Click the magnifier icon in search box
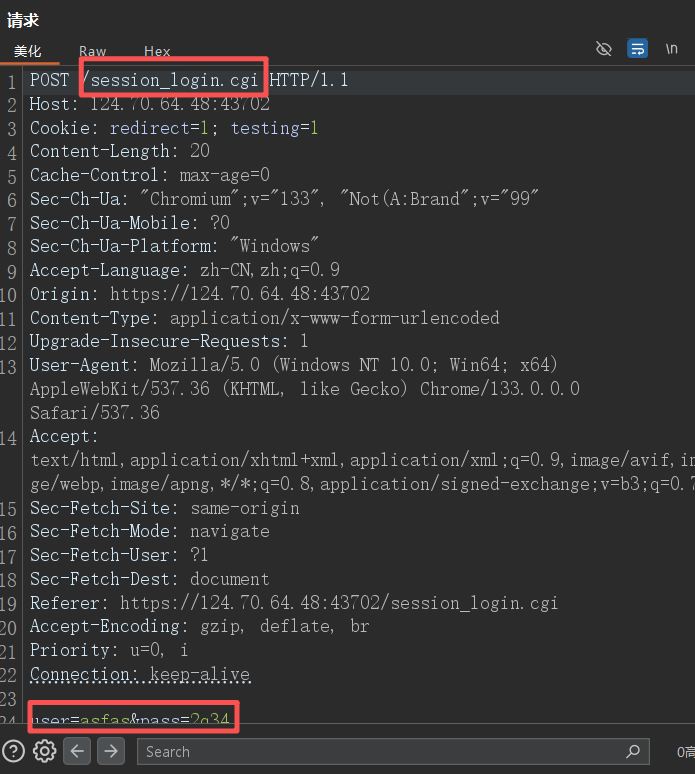695x774 pixels. point(632,751)
